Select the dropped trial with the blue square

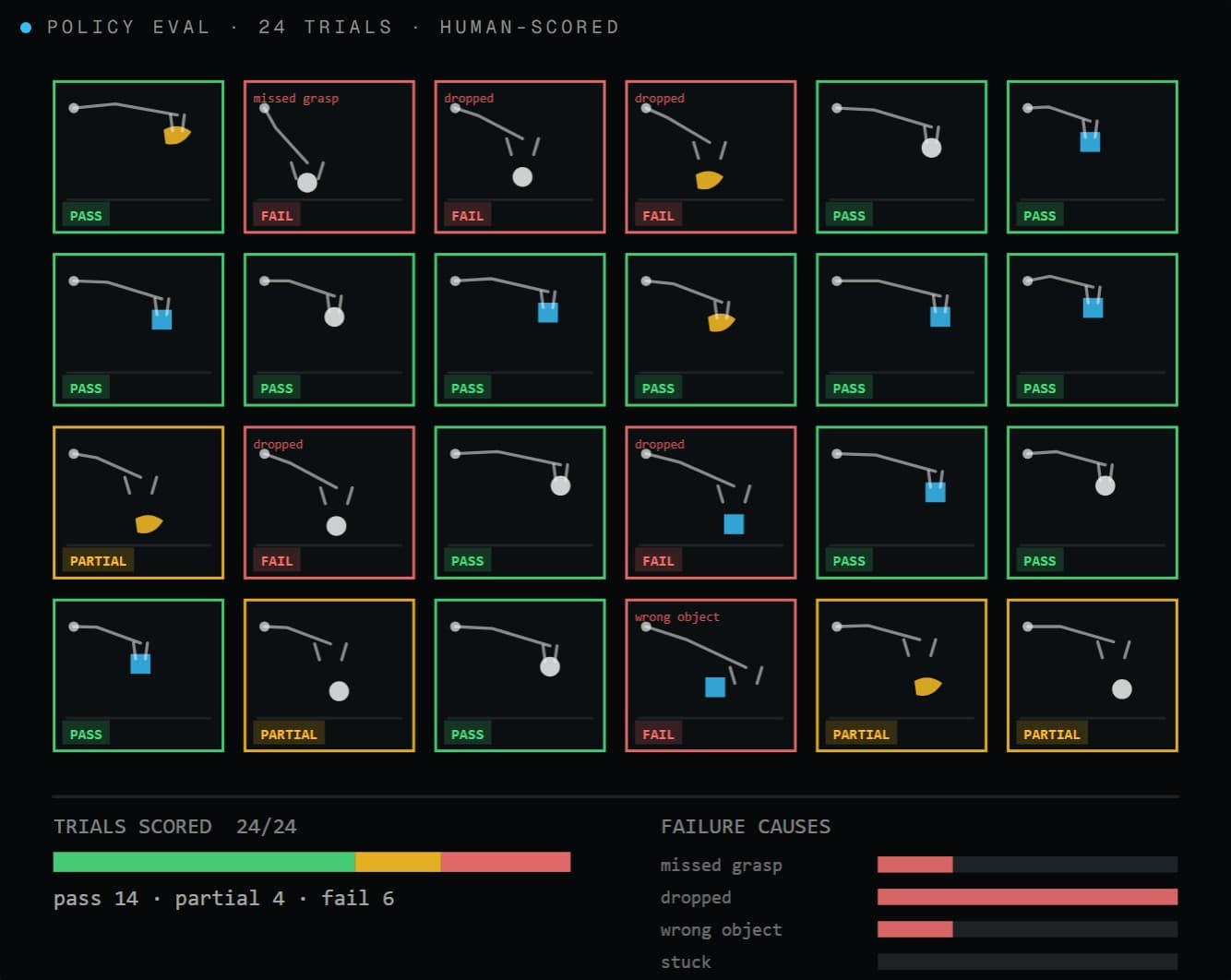711,503
